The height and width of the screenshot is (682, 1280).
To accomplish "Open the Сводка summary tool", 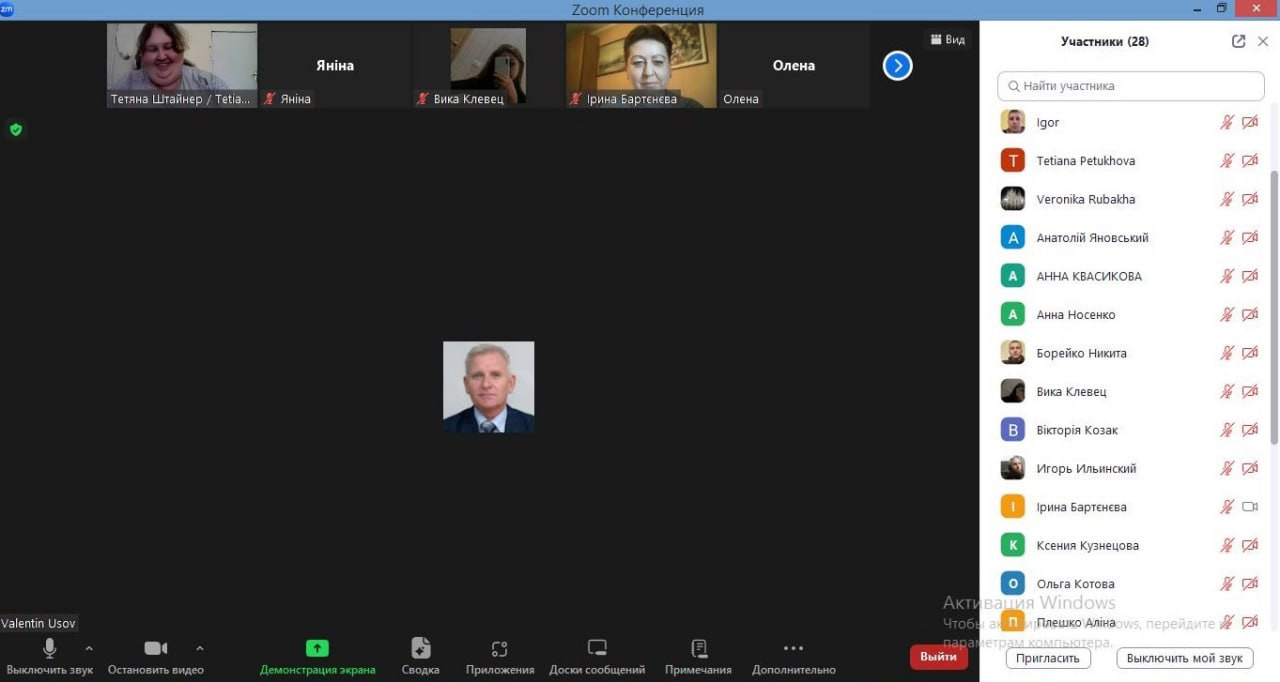I will [421, 649].
